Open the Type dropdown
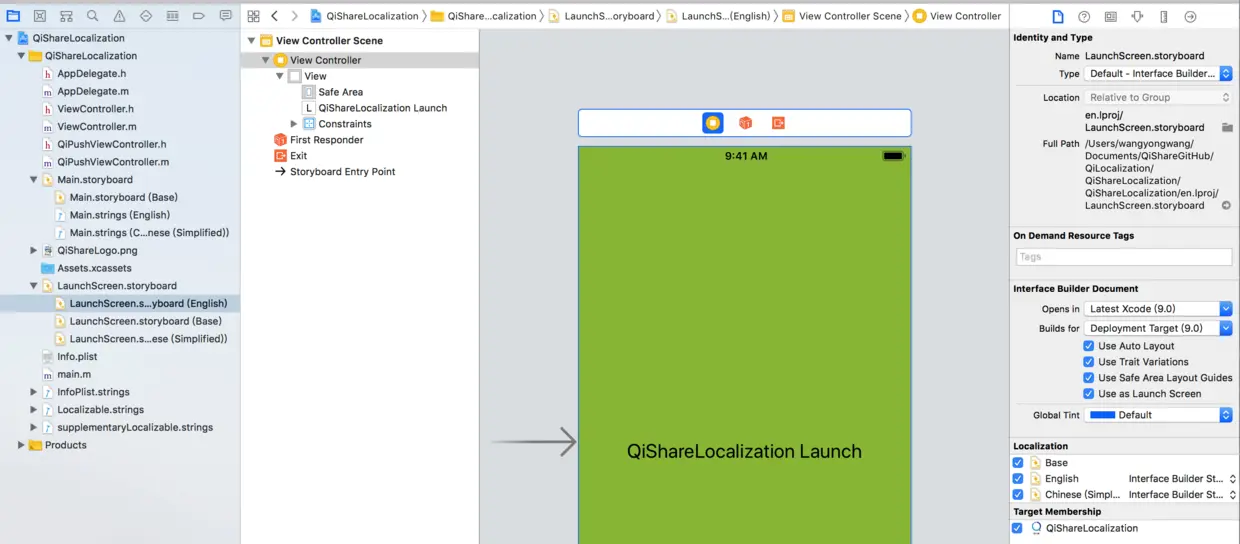Screen dimensions: 1240x544 1158,74
